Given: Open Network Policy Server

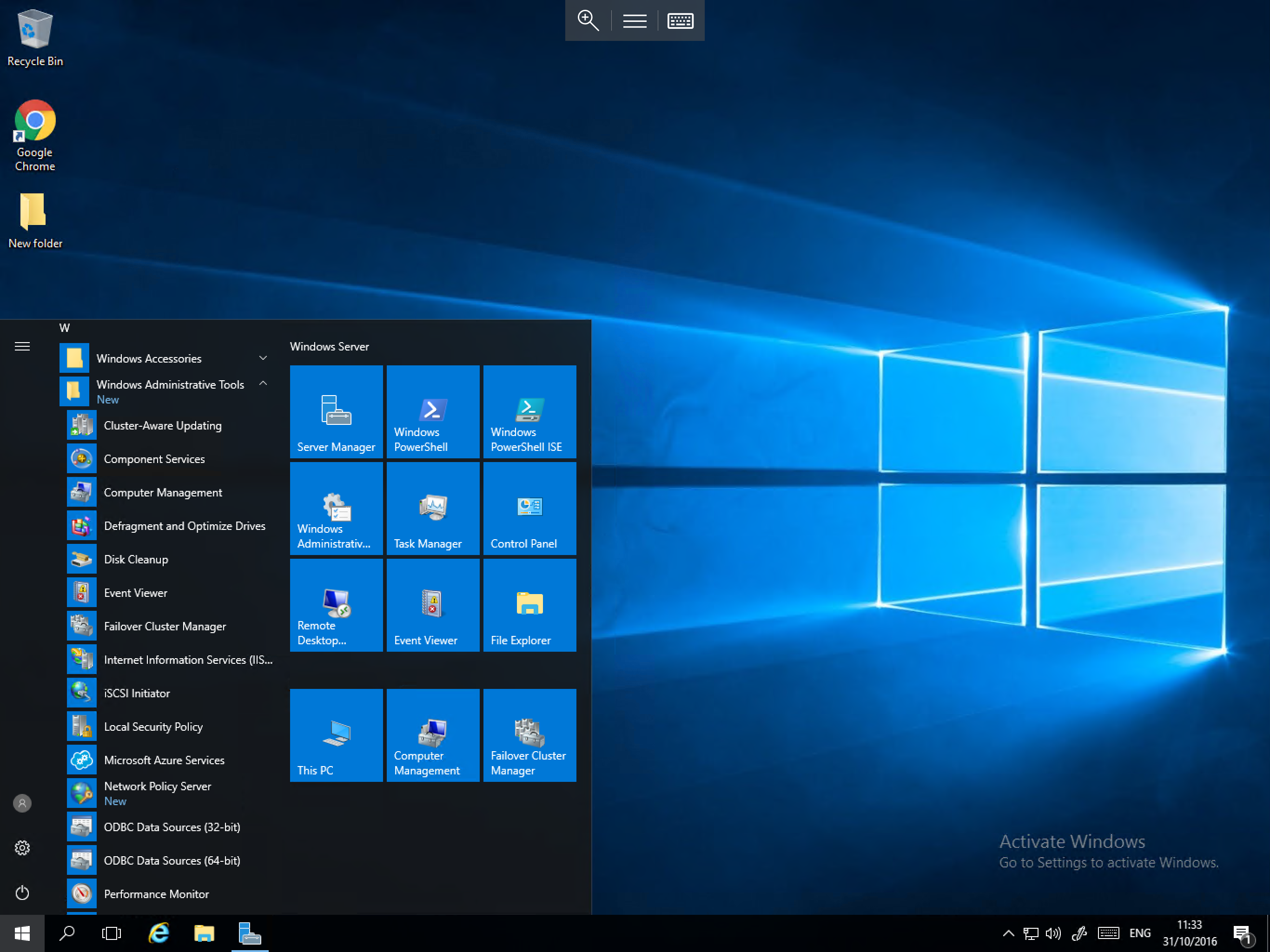Looking at the screenshot, I should click(171, 793).
